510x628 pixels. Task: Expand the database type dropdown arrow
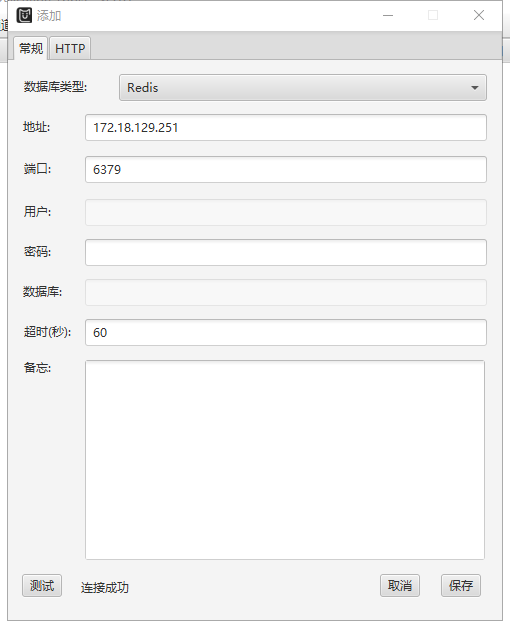point(475,88)
